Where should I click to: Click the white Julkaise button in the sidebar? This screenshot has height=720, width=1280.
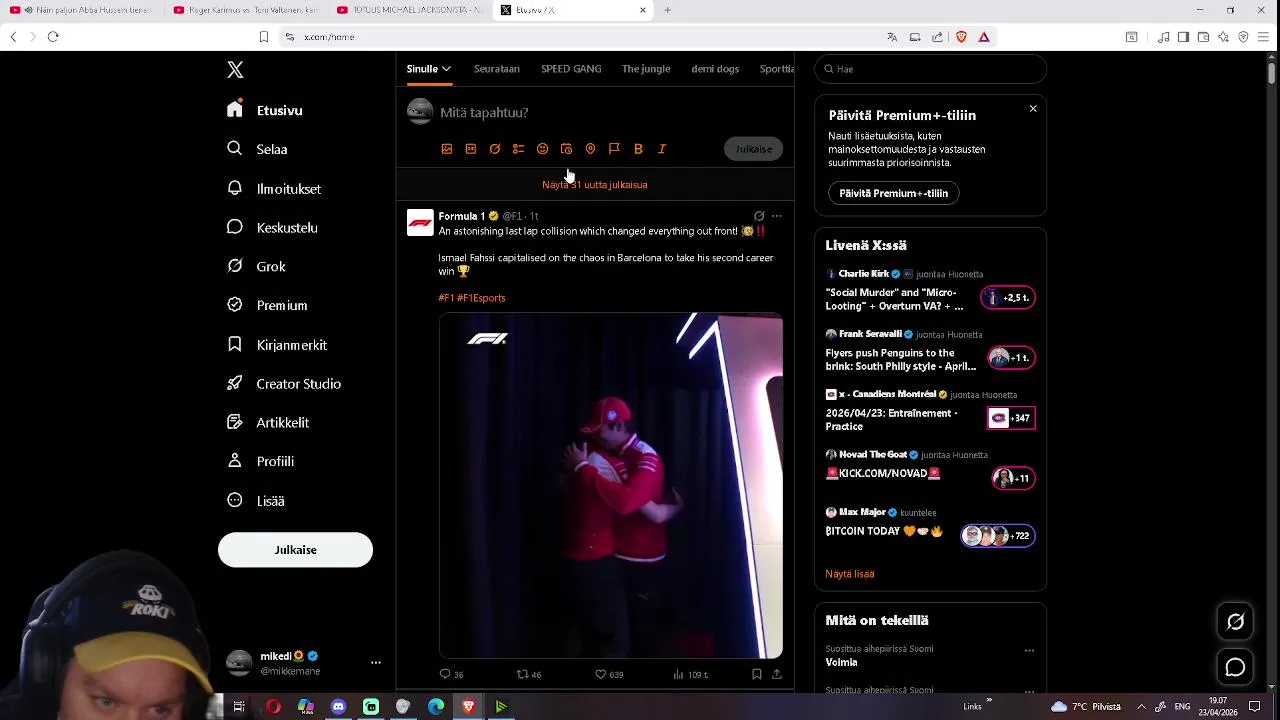coord(295,550)
